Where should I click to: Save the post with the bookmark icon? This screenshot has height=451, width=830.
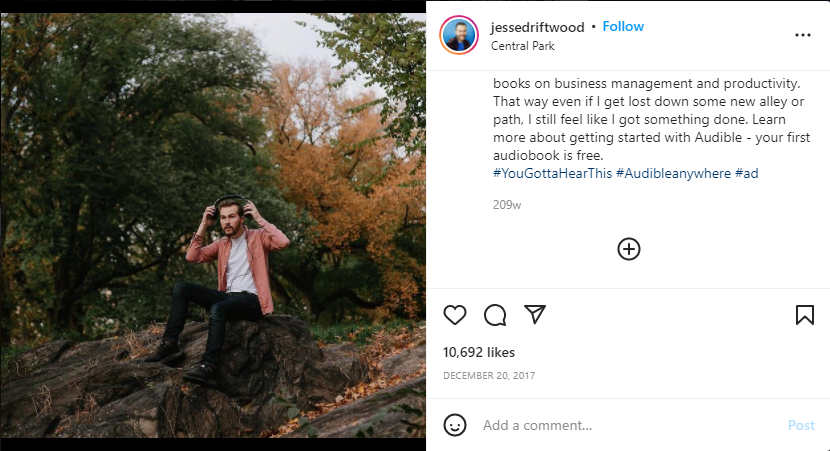point(804,315)
